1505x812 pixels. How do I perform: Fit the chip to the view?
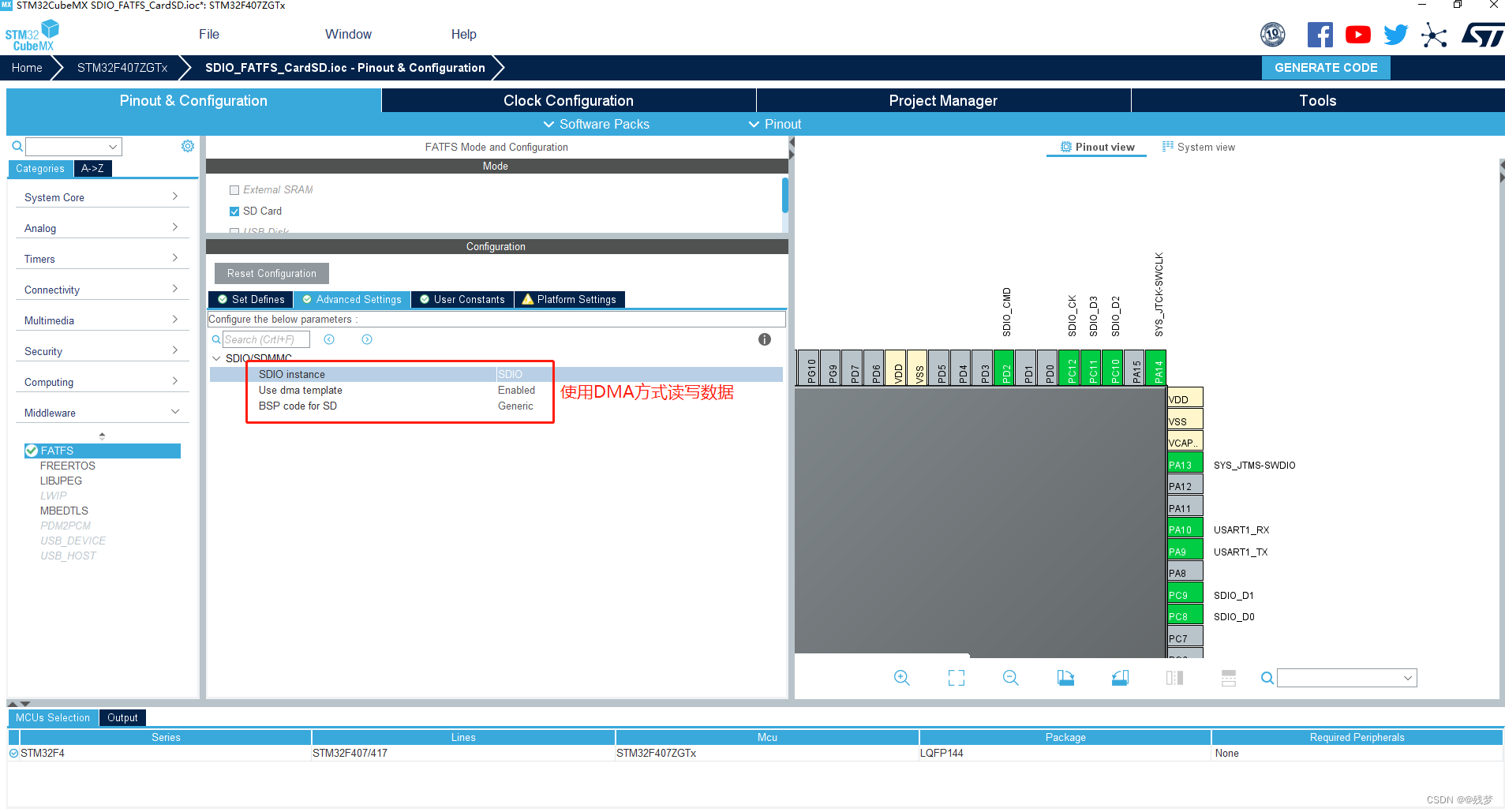click(957, 678)
